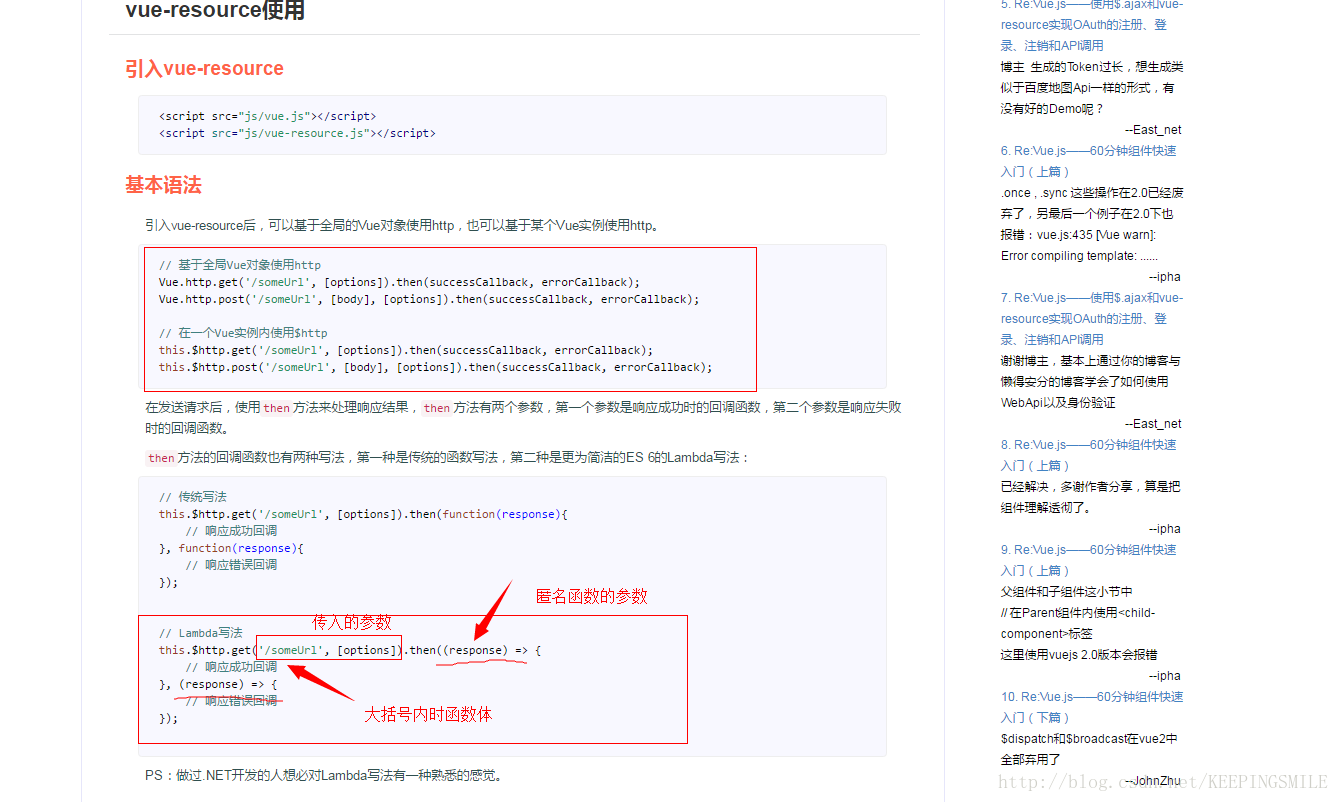Click --East_net under the WebApi身份验证 comment

(x=1153, y=424)
